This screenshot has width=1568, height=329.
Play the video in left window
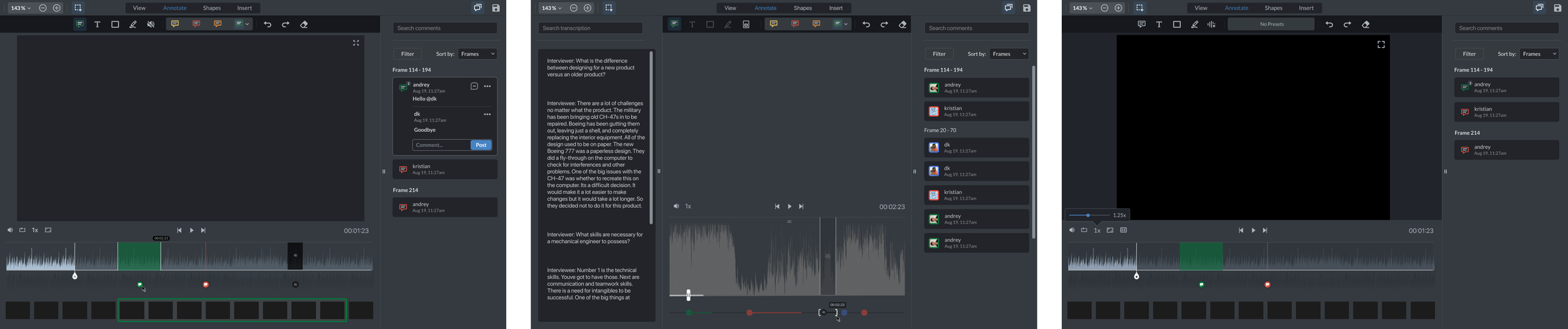pyautogui.click(x=191, y=230)
